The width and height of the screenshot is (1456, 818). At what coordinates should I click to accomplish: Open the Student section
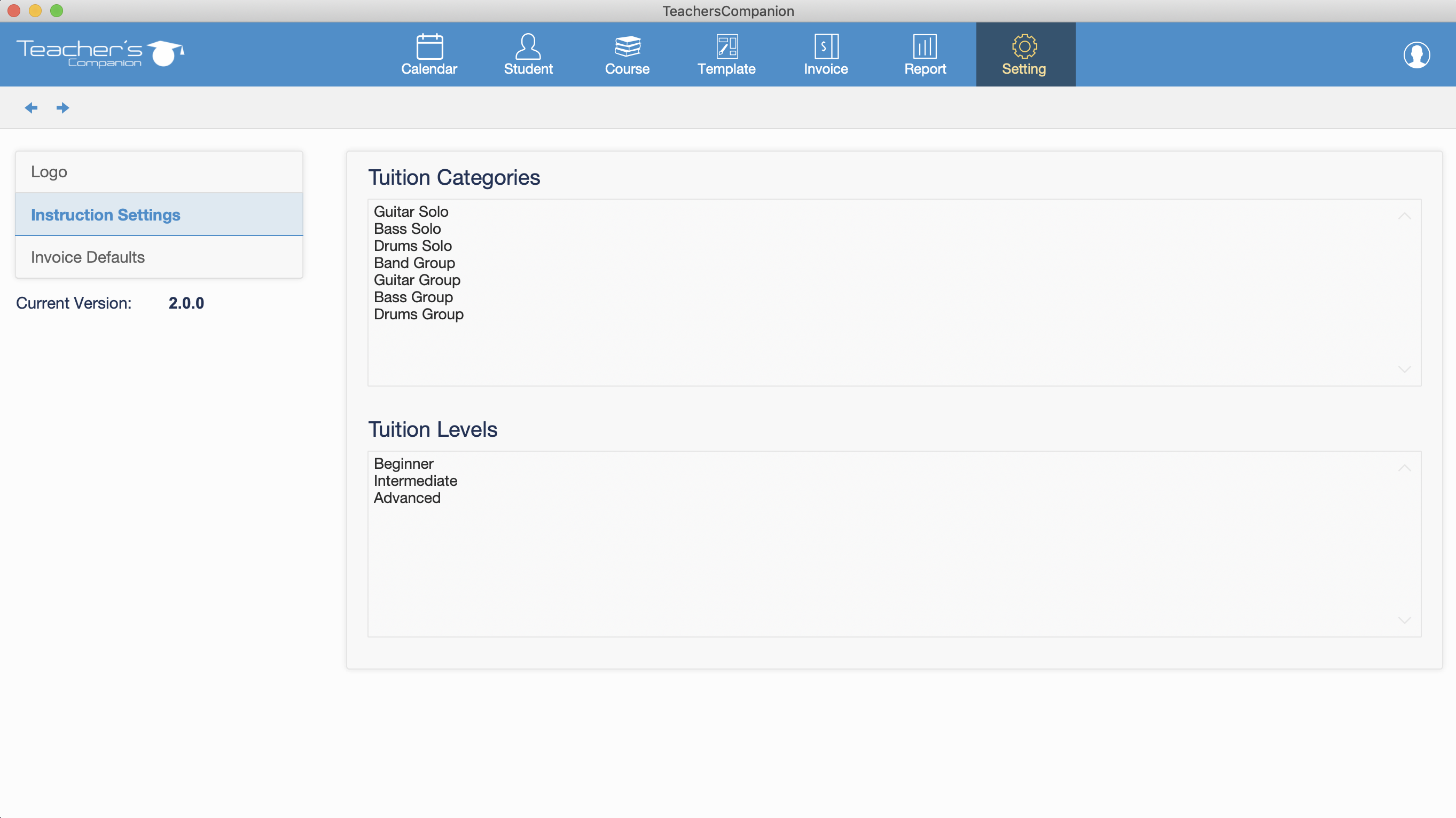[528, 55]
